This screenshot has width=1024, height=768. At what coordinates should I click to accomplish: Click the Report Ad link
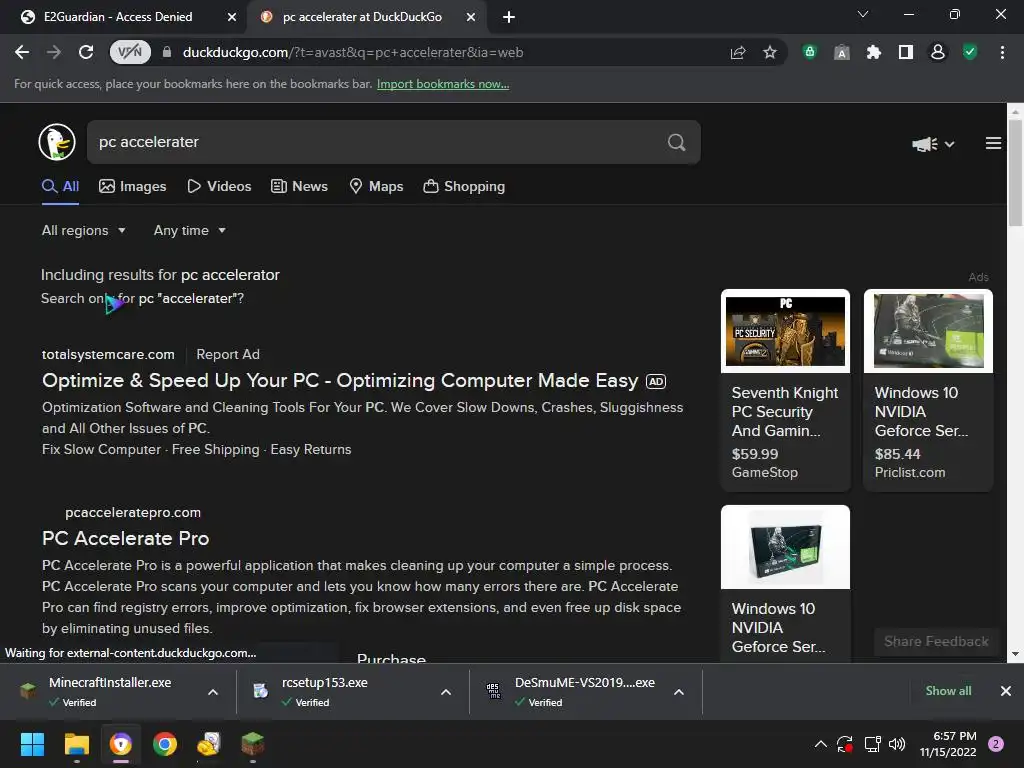tap(228, 354)
